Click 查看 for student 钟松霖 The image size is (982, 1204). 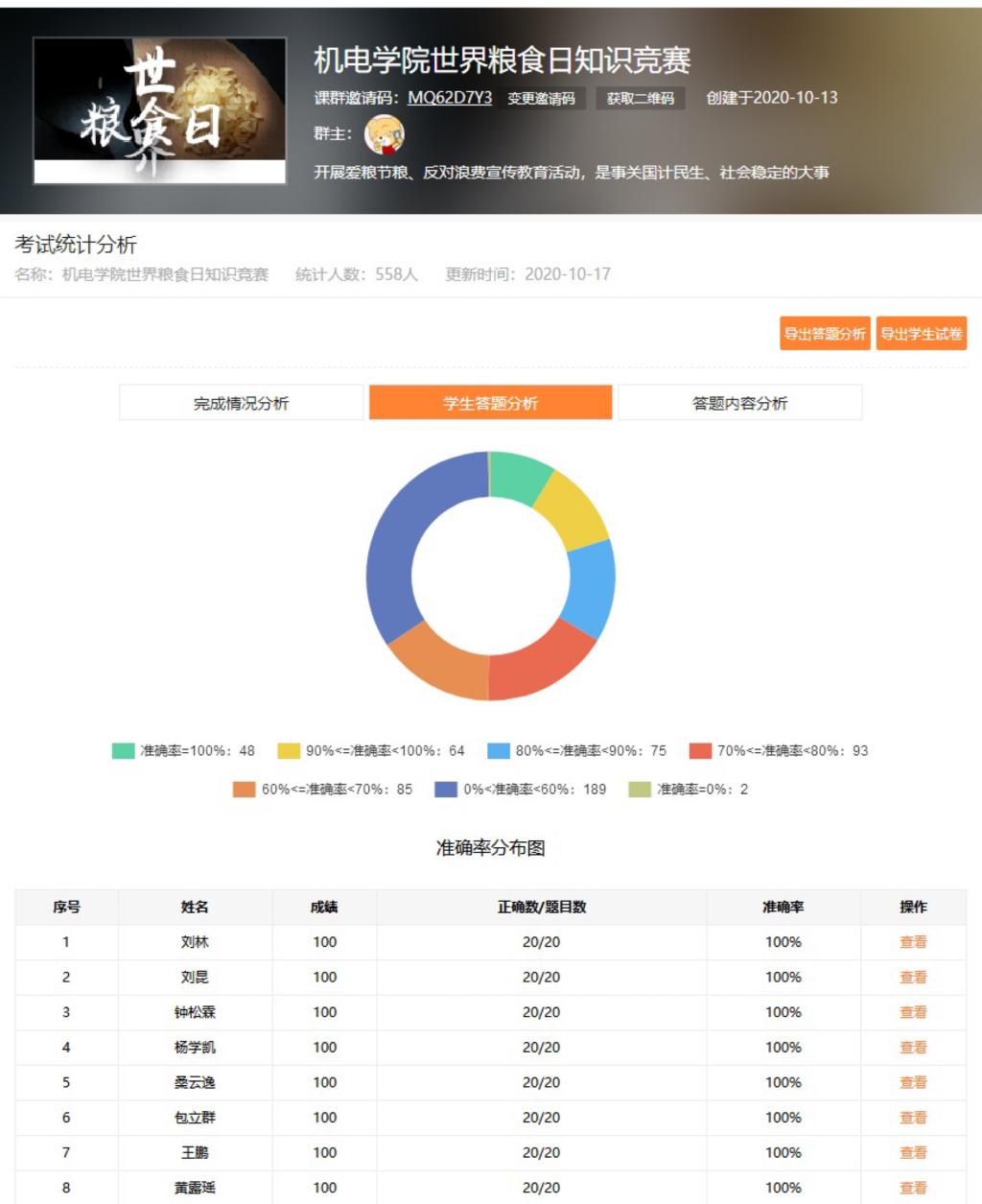(914, 1011)
